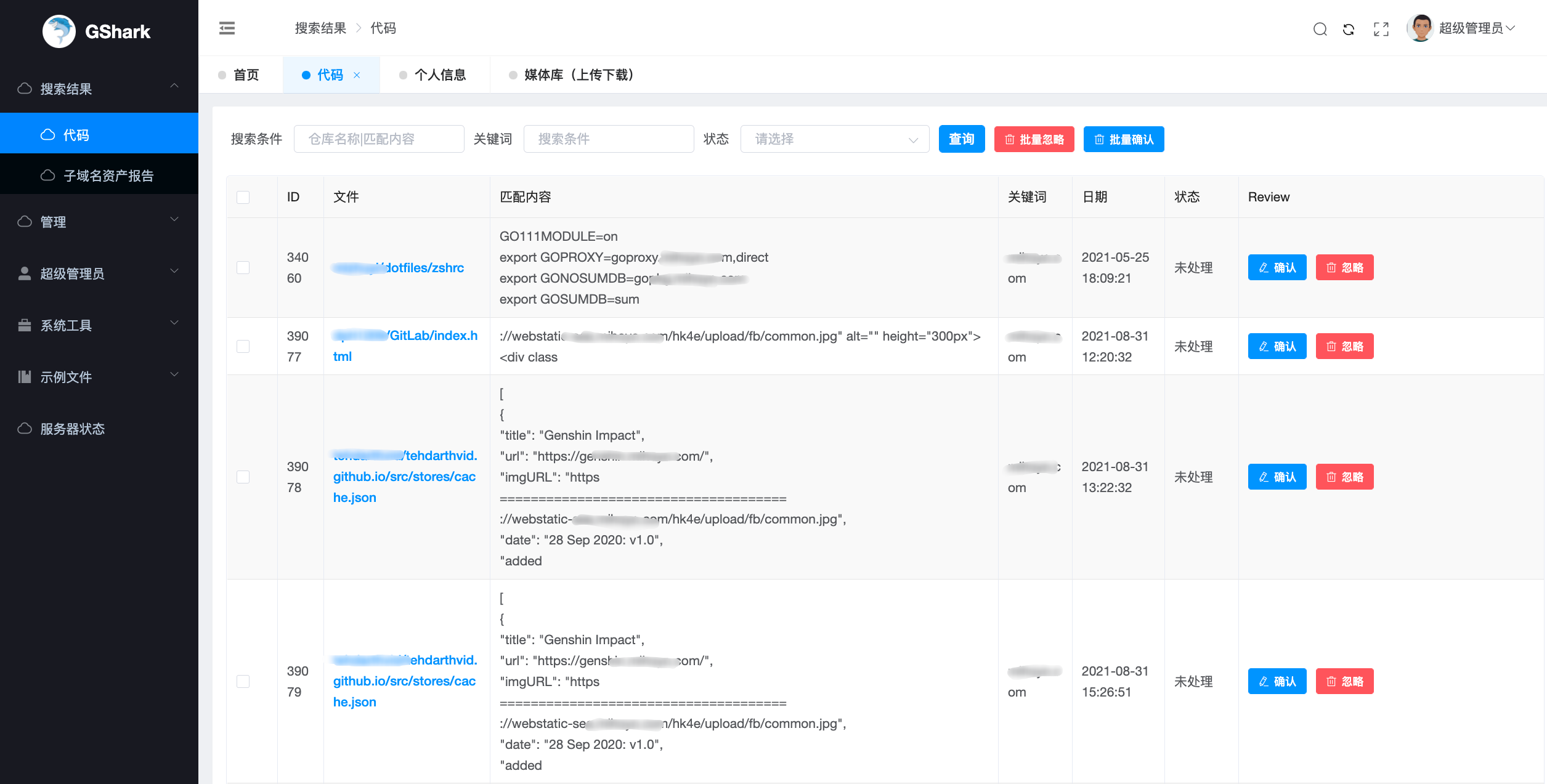Switch to the 个人信息 tab
This screenshot has width=1547, height=784.
coord(440,75)
